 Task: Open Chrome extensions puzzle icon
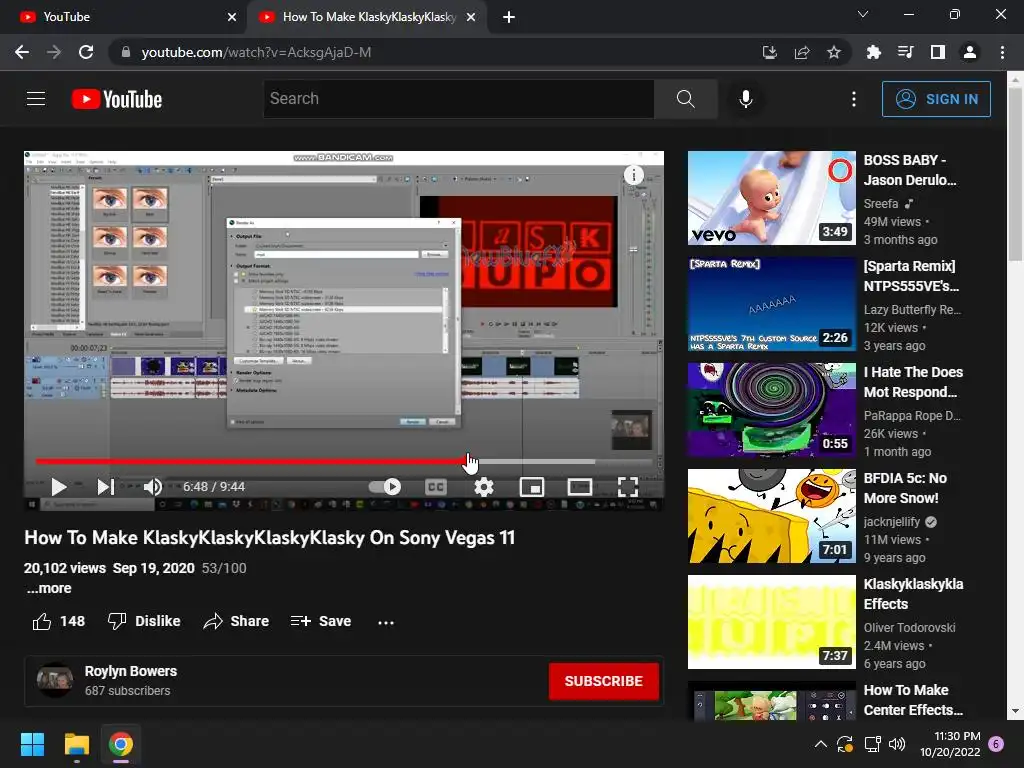tap(874, 52)
